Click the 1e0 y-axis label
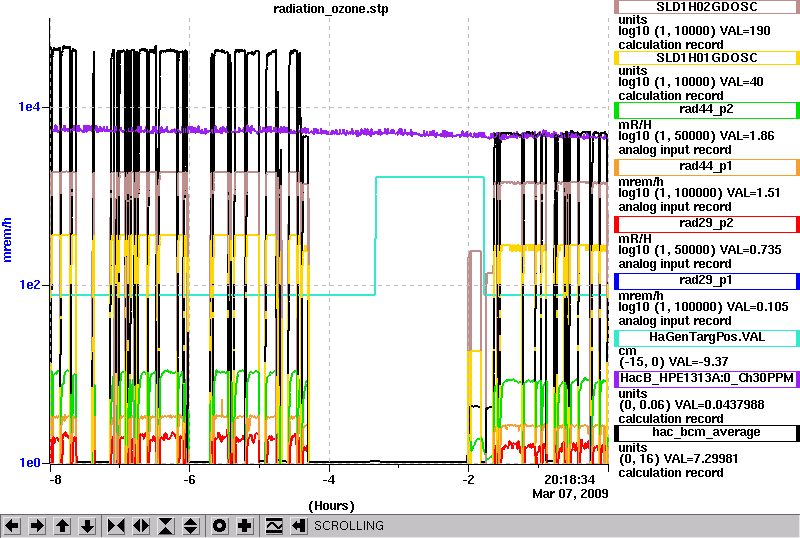Viewport: 800px width, 538px height. [29, 462]
